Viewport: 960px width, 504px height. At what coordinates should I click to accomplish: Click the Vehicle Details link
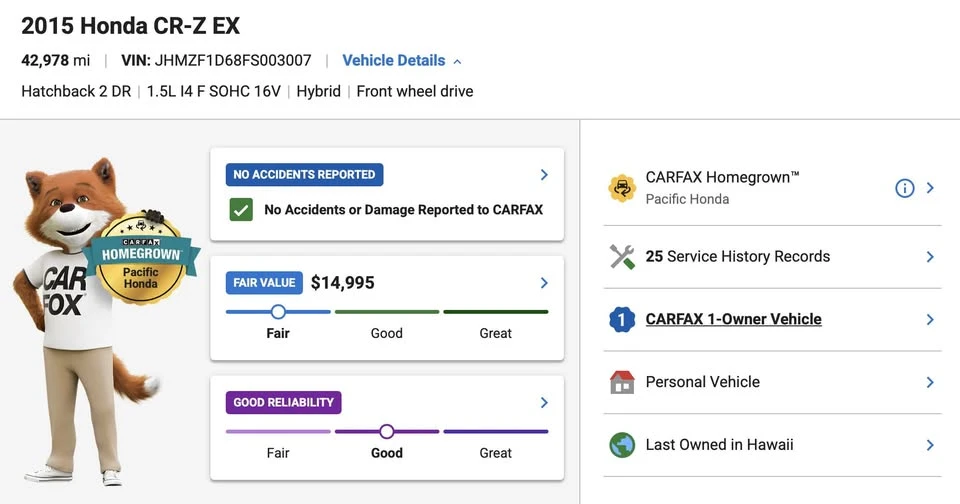point(394,61)
